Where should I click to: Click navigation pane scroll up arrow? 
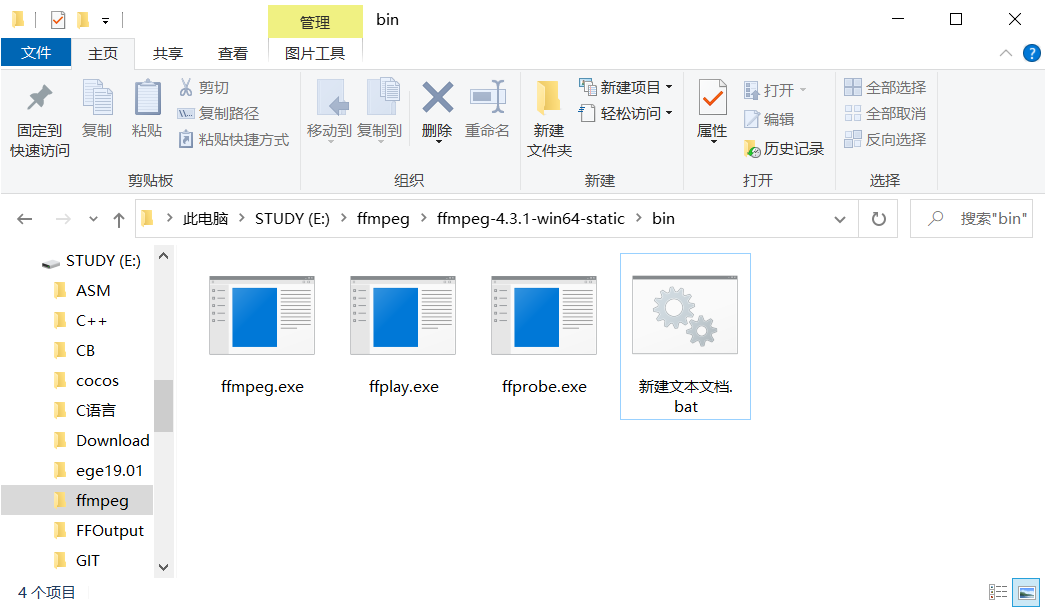[163, 256]
